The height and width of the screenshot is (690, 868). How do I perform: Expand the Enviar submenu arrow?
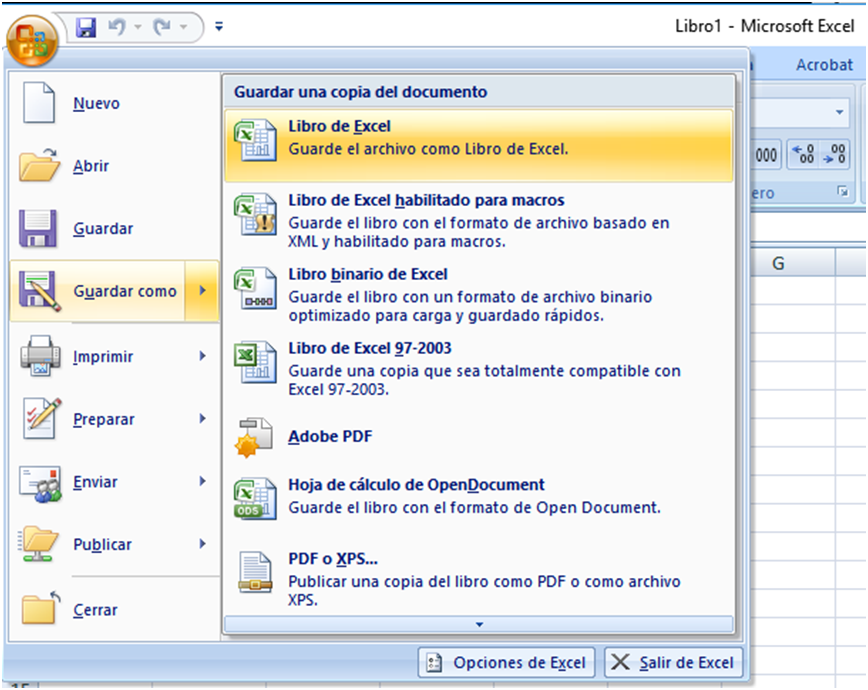click(x=203, y=481)
